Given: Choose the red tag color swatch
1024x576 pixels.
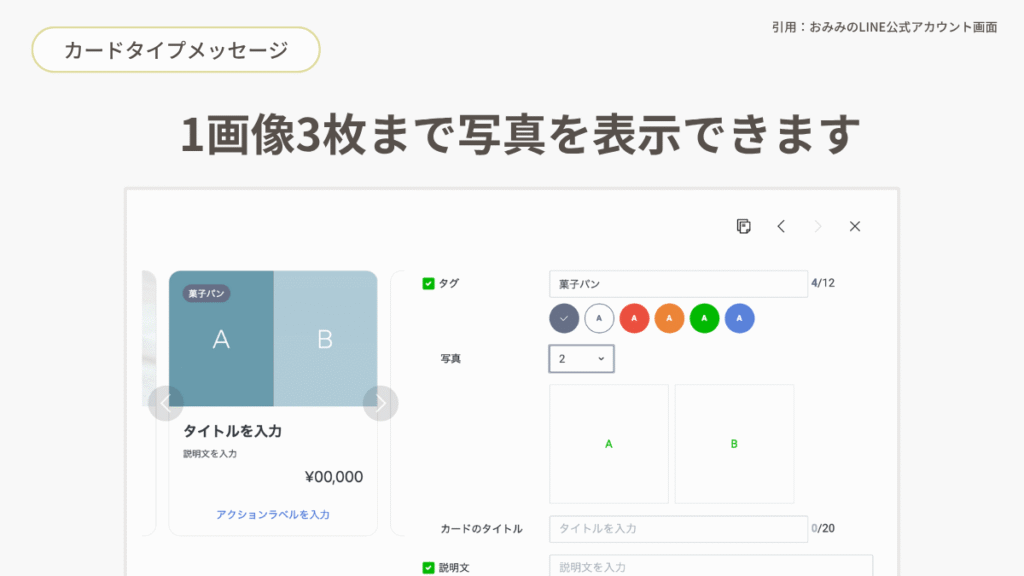Looking at the screenshot, I should click(634, 318).
